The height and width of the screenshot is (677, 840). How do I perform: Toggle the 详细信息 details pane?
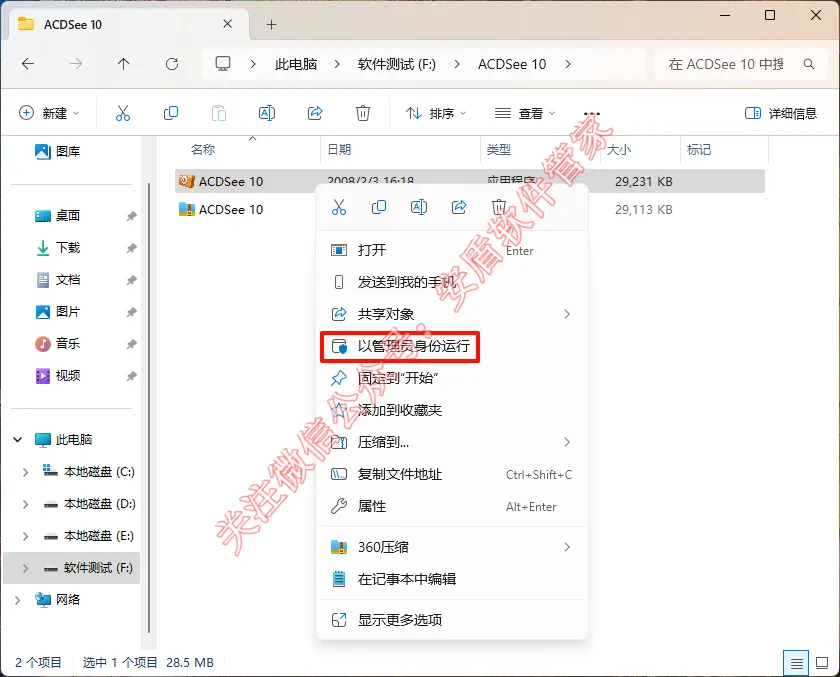[781, 113]
